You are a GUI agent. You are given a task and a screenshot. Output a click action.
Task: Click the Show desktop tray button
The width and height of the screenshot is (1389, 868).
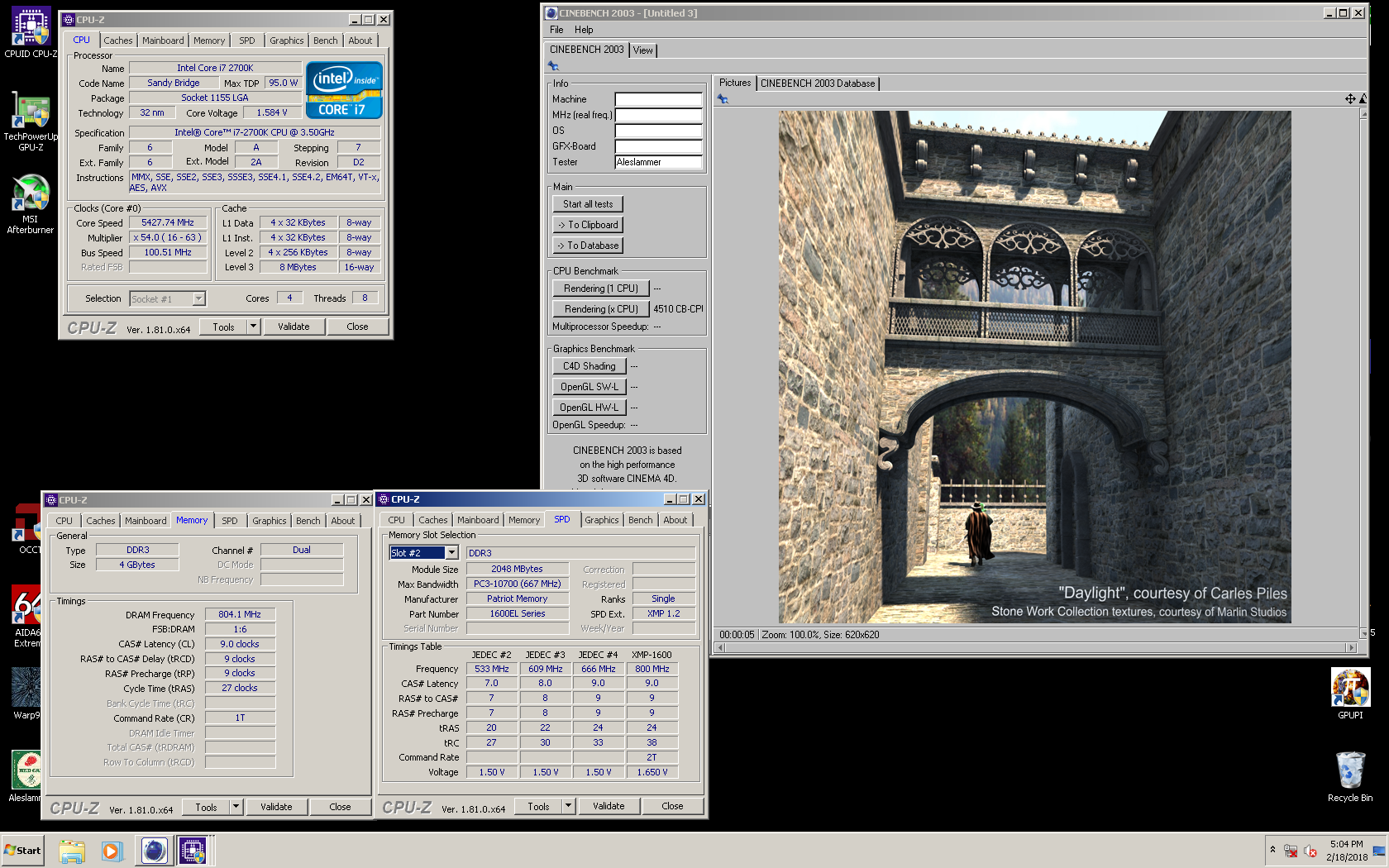1379,851
